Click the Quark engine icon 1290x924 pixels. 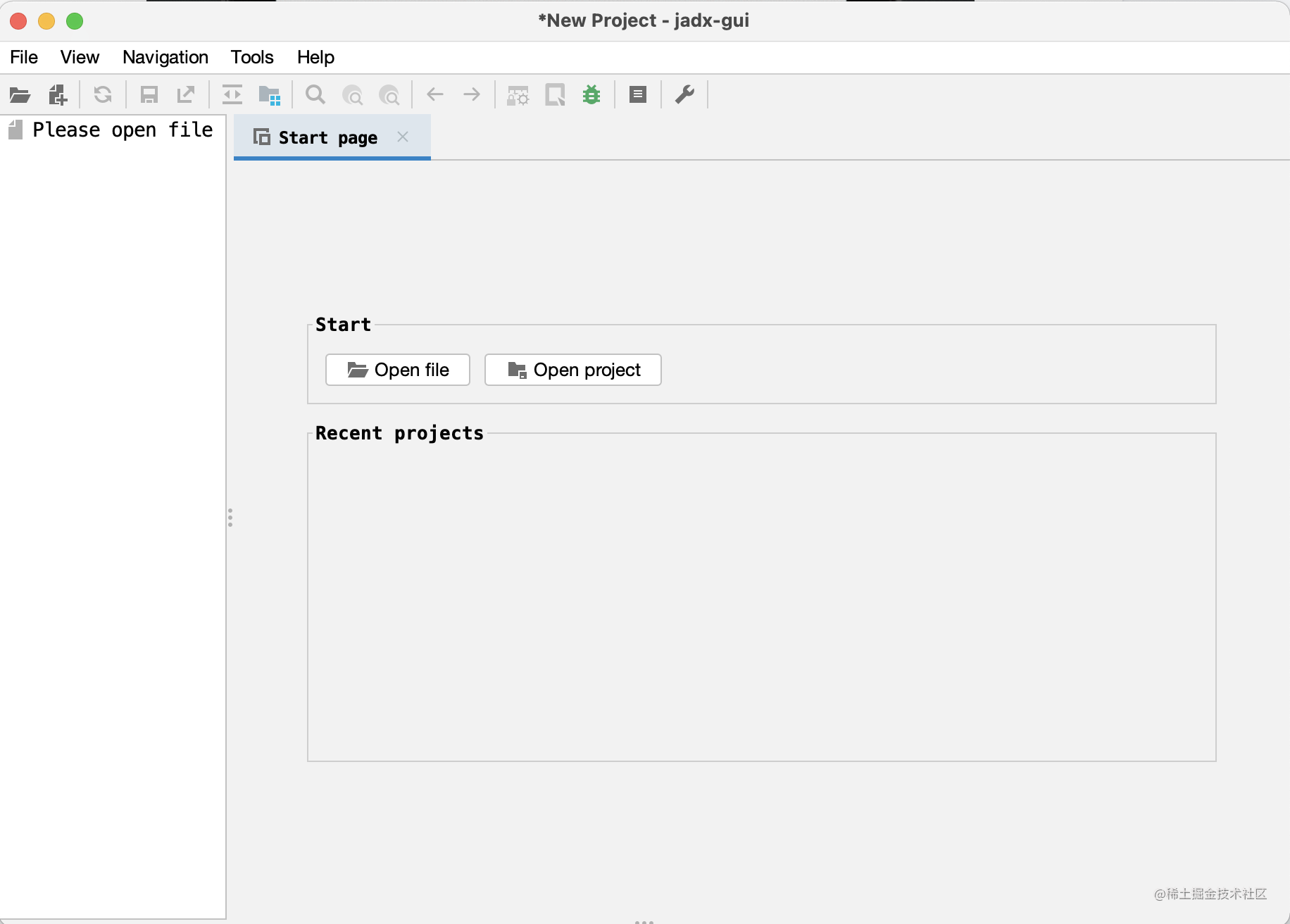pos(556,95)
